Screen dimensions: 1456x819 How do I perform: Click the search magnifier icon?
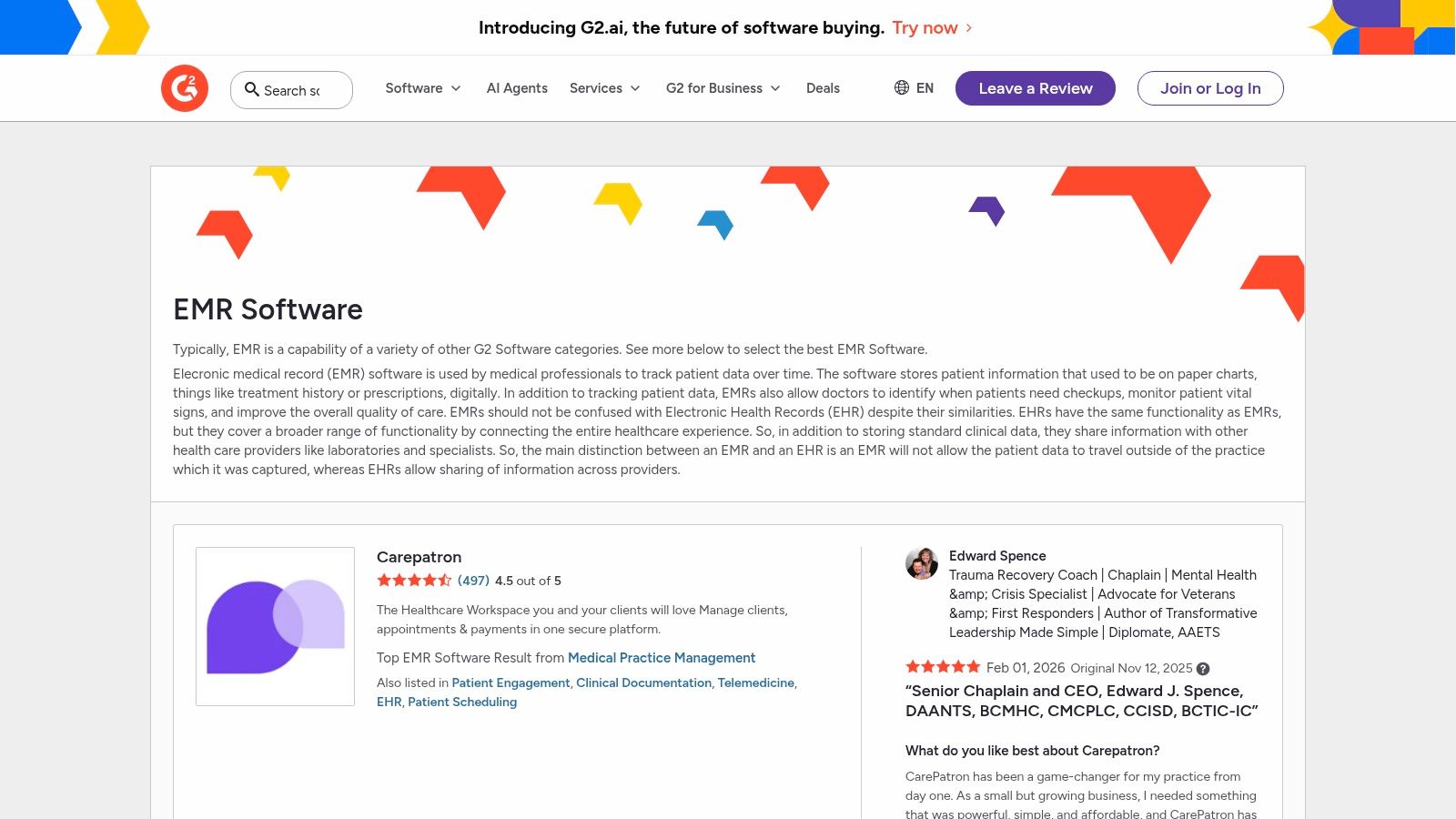coord(252,89)
